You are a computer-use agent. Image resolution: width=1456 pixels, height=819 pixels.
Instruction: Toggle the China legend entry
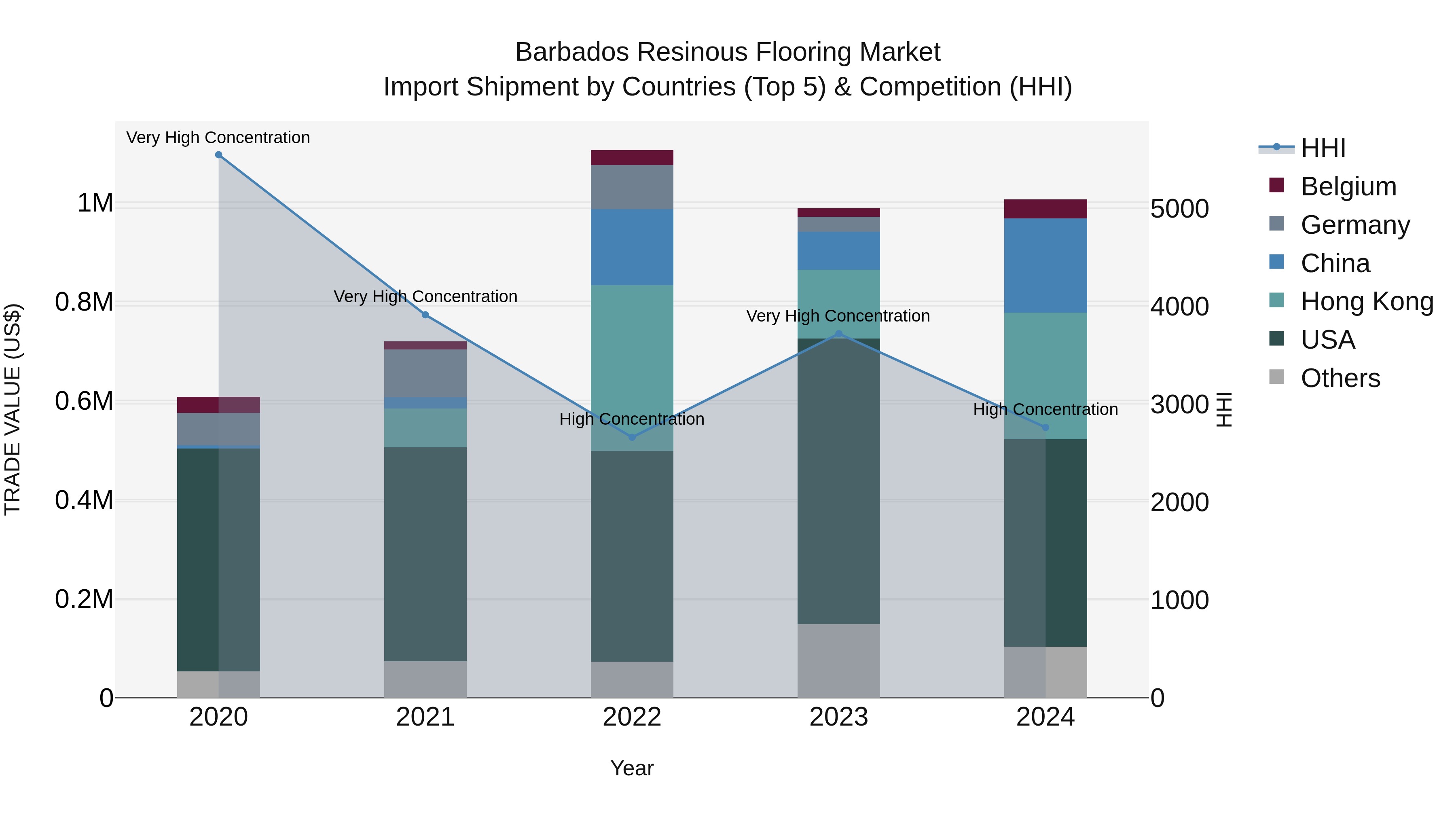point(1319,263)
